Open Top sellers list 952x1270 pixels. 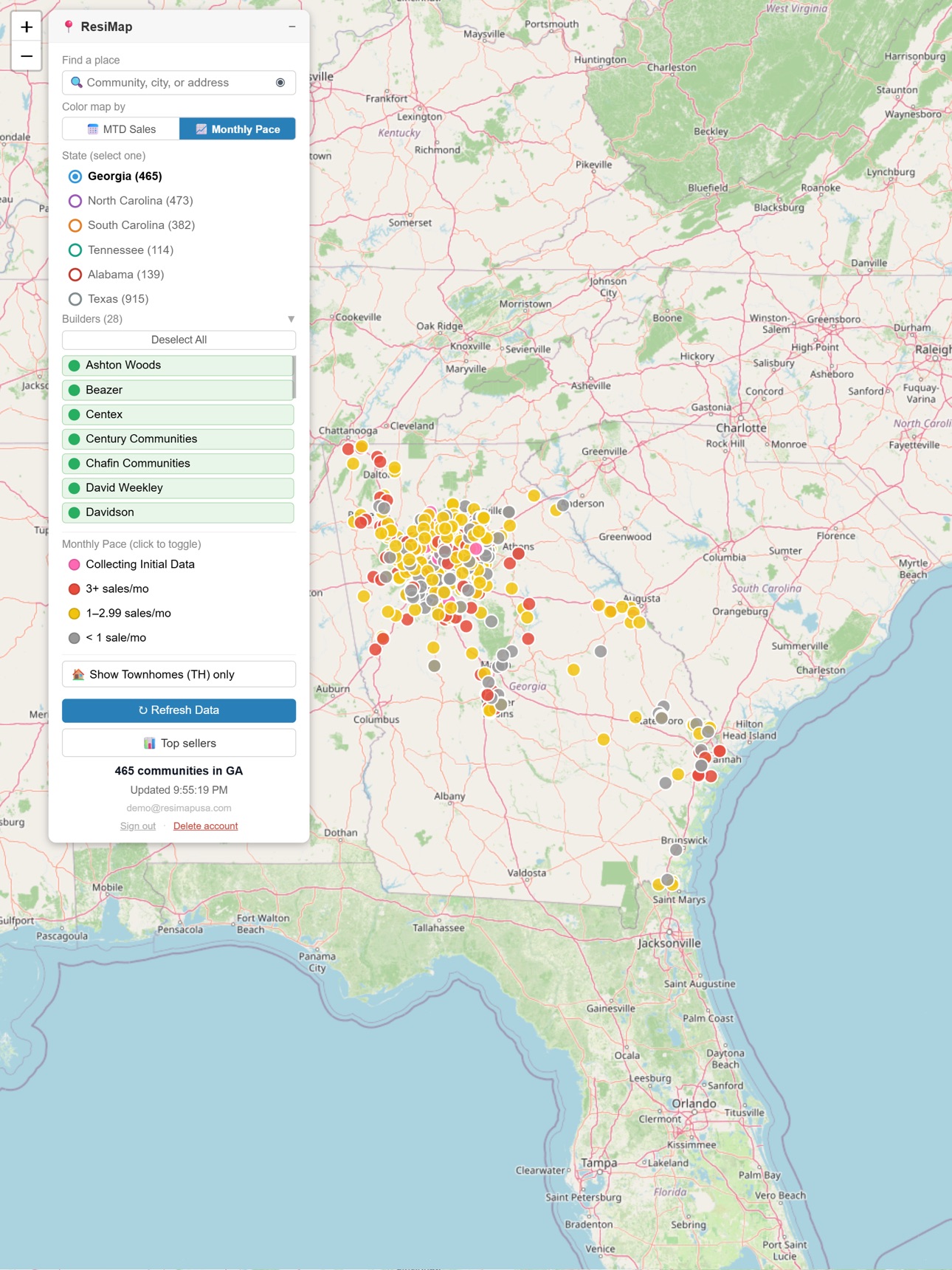[x=179, y=743]
